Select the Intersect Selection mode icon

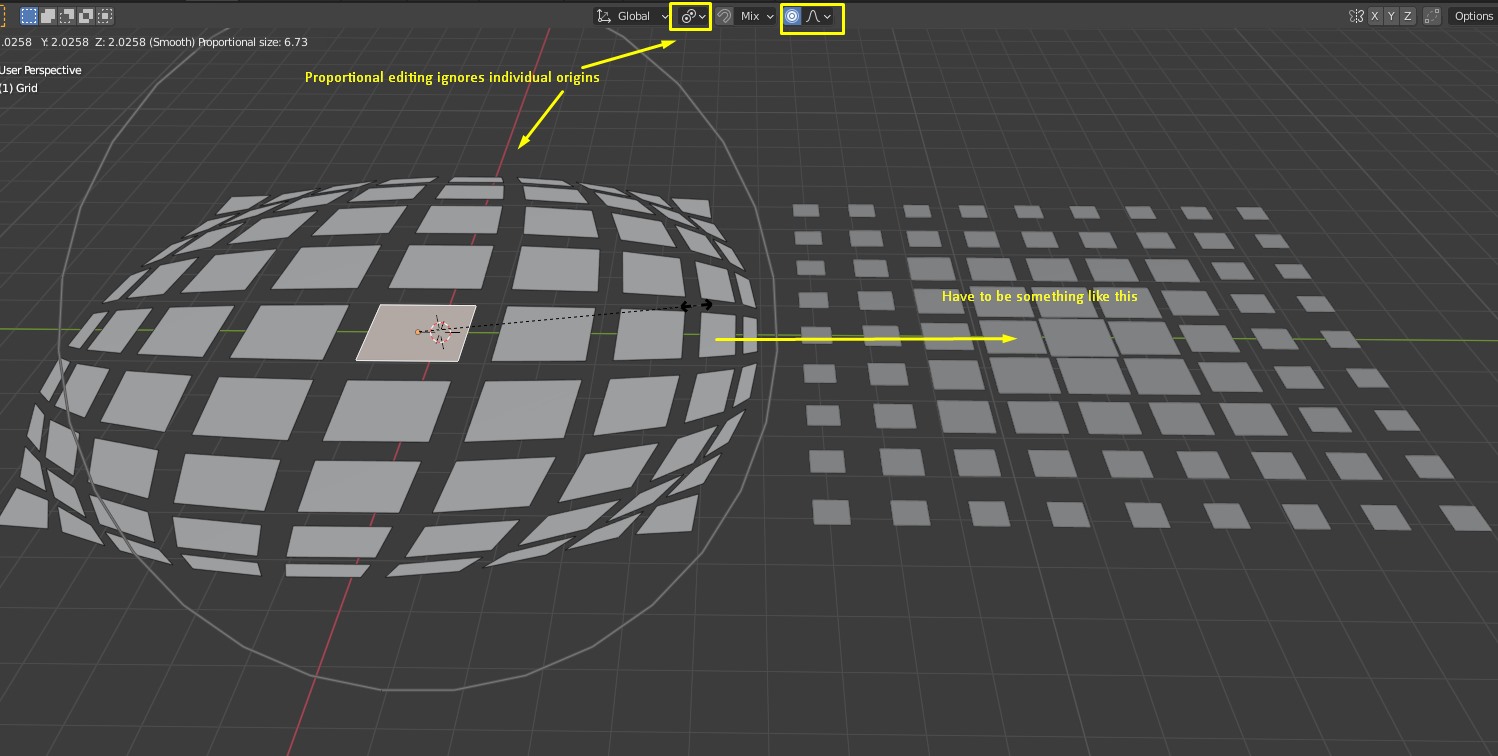[x=105, y=16]
